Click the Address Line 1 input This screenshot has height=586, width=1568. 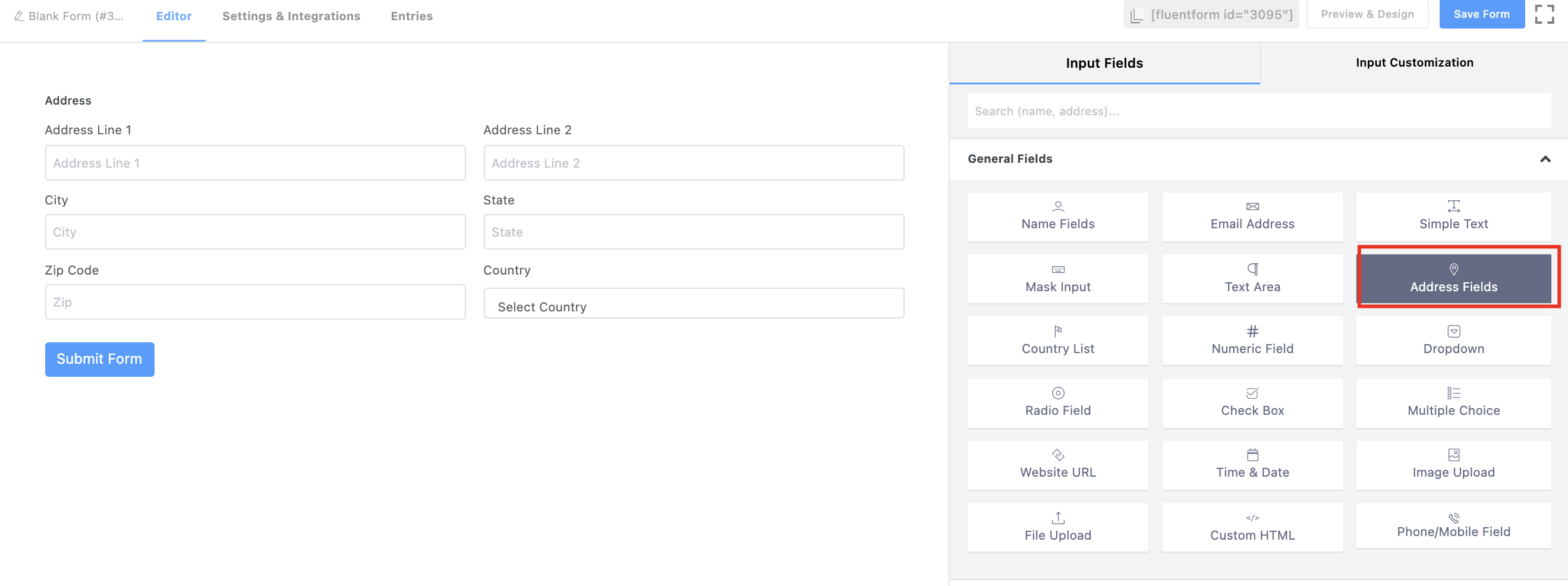tap(255, 162)
